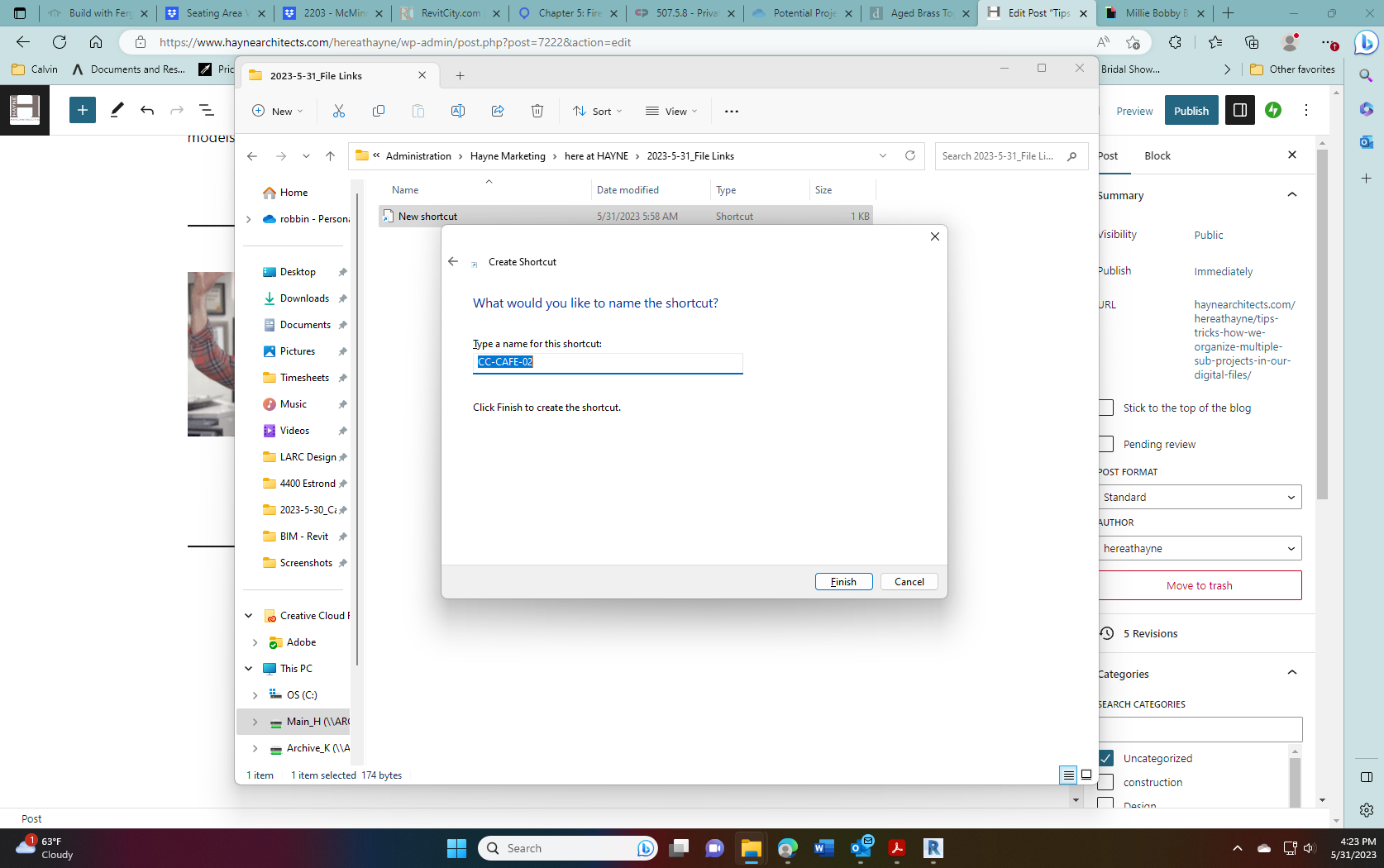Image resolution: width=1384 pixels, height=868 pixels.
Task: Switch to the Block tab in sidebar
Action: click(x=1157, y=156)
